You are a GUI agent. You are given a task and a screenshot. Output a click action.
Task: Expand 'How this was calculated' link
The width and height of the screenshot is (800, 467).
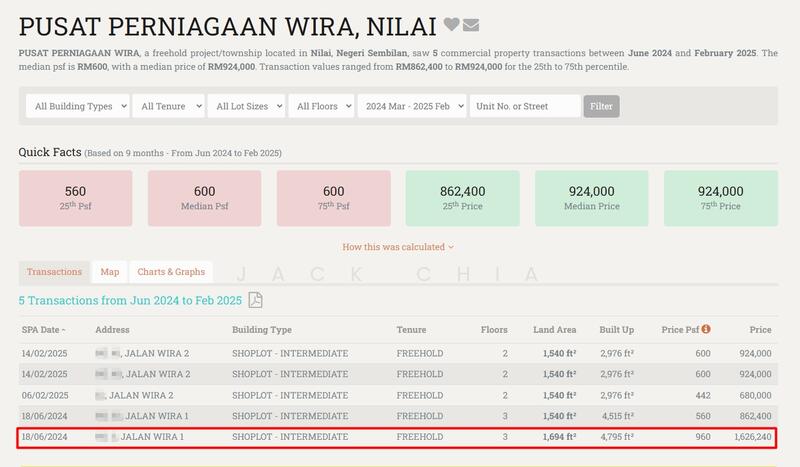(398, 246)
